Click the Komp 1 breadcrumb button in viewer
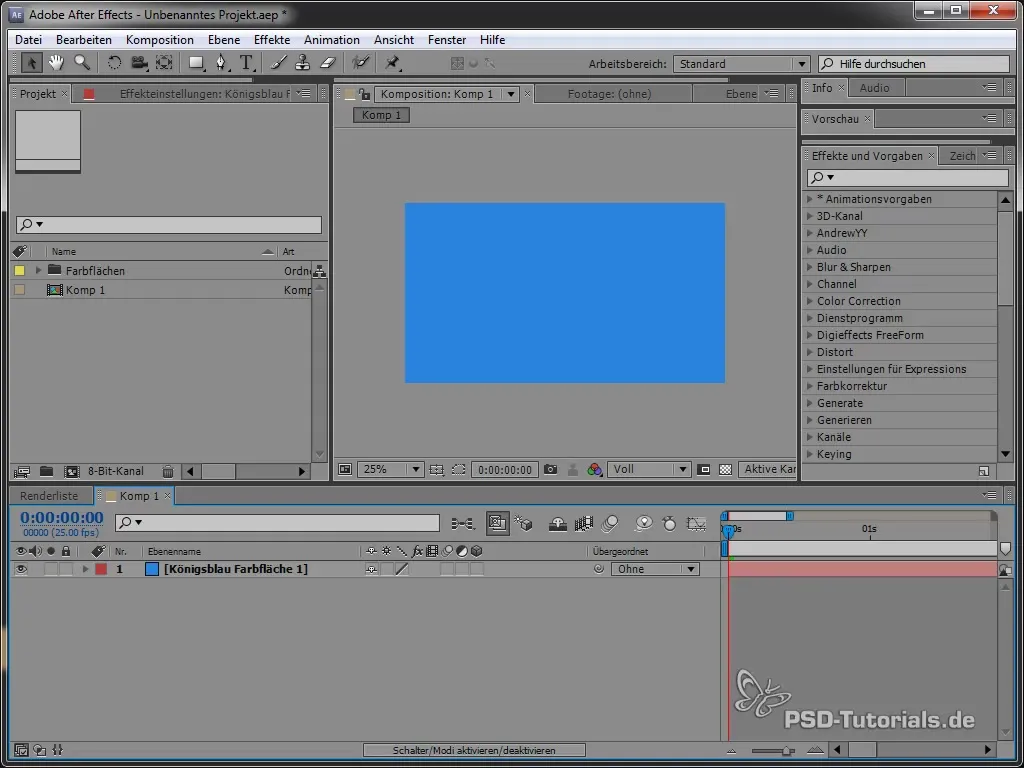The width and height of the screenshot is (1024, 768). click(x=381, y=115)
